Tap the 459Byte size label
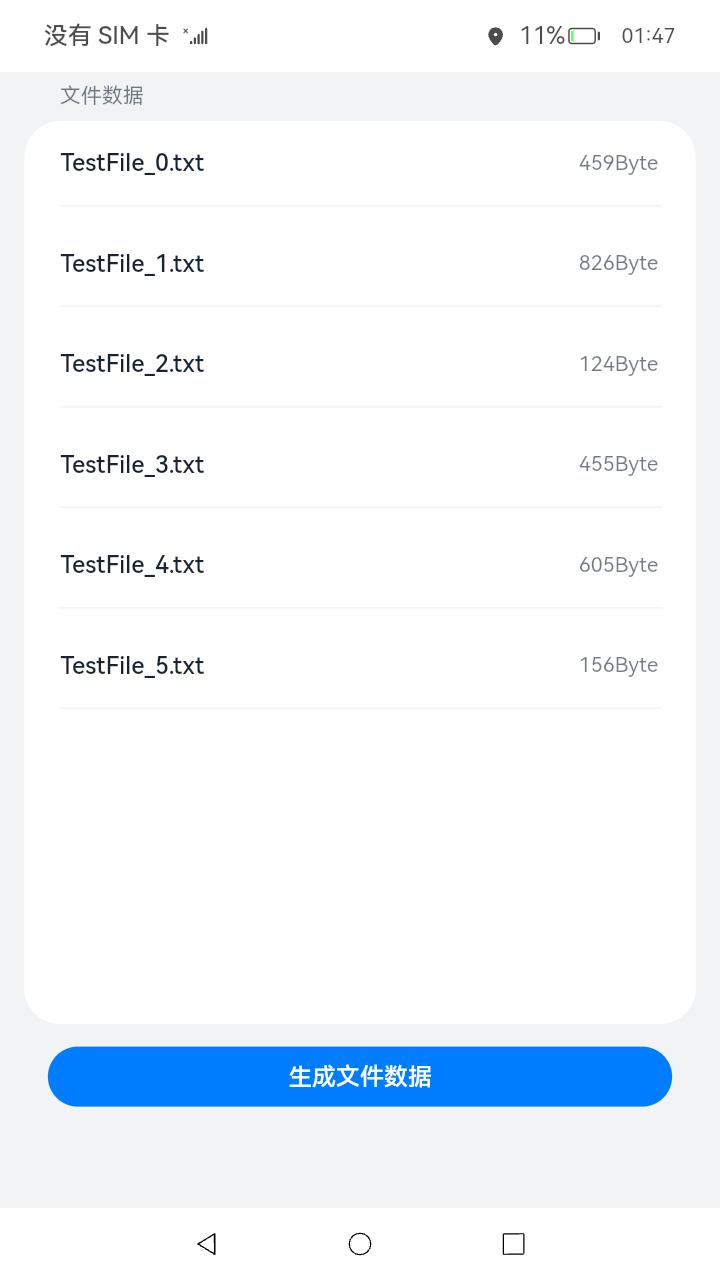720x1280 pixels. click(x=618, y=163)
